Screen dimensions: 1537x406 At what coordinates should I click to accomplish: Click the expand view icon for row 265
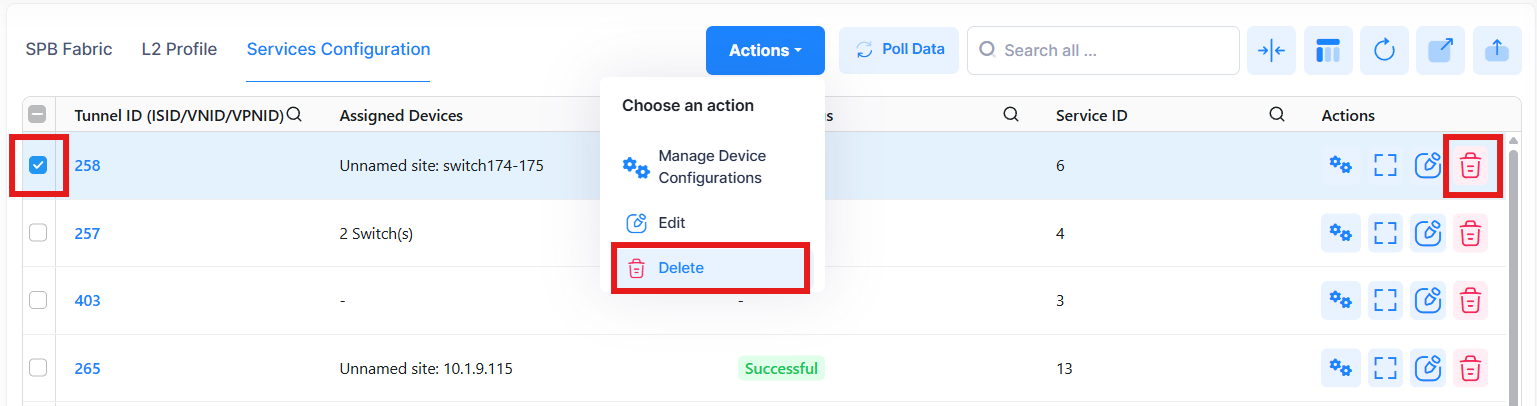(1385, 368)
